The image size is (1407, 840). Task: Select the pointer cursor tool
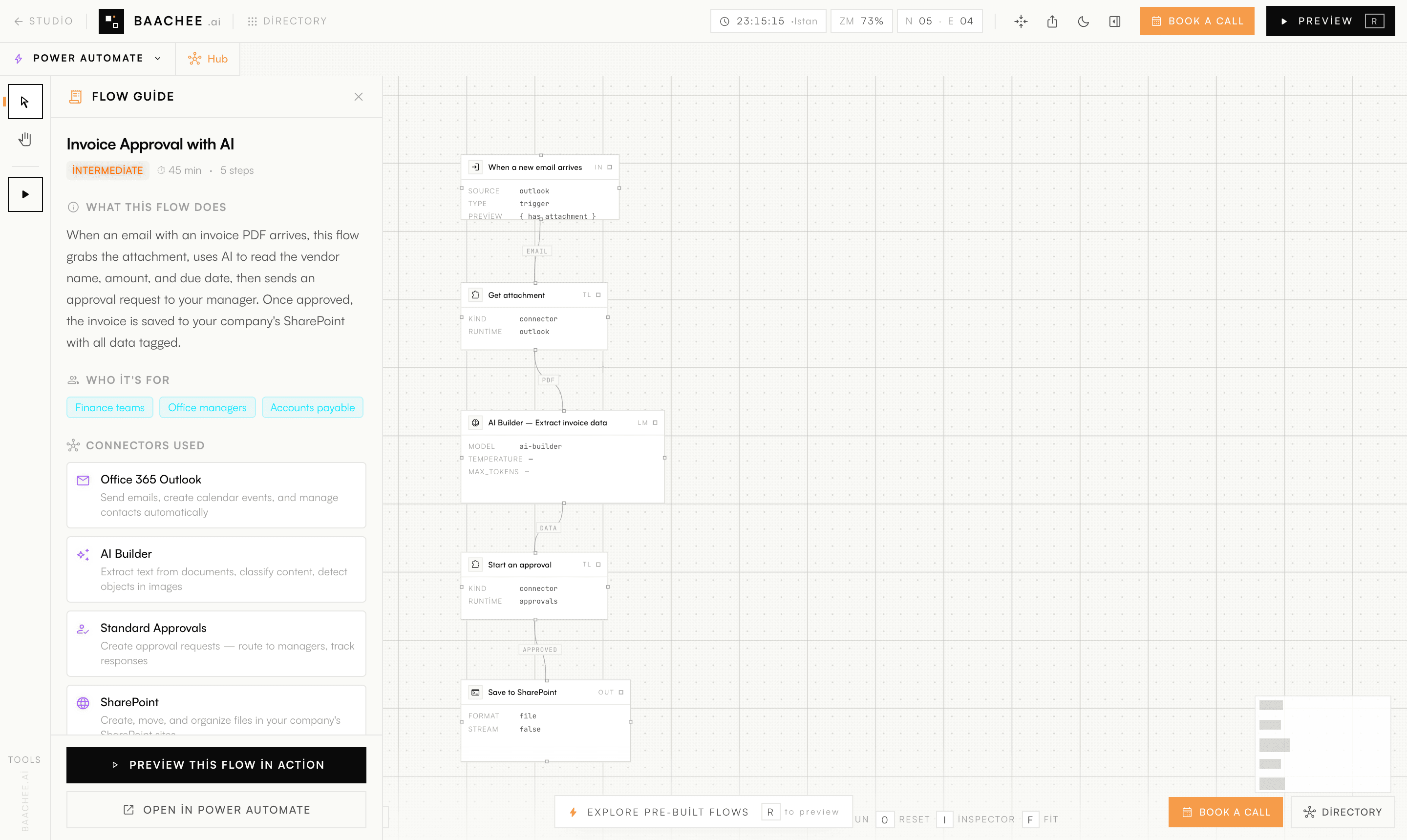pyautogui.click(x=25, y=102)
